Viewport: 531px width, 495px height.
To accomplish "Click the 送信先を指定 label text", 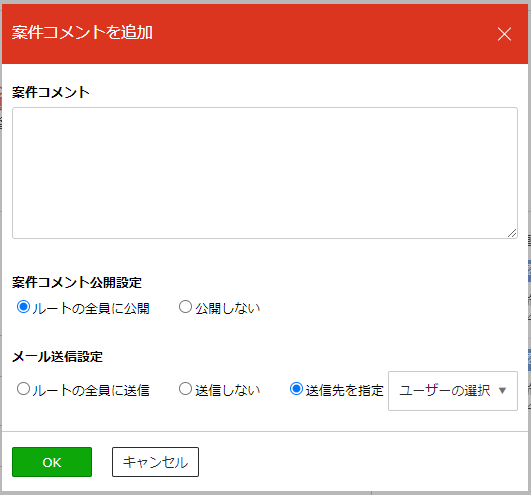I will coord(344,390).
